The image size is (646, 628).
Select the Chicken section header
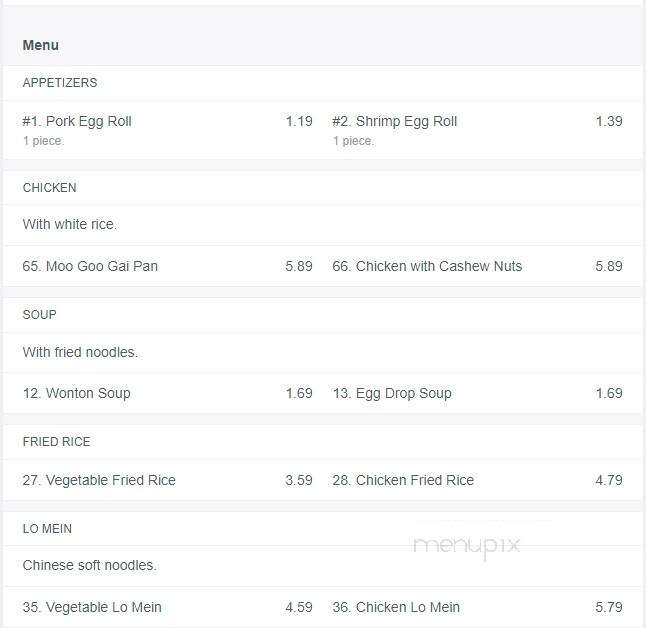click(x=50, y=188)
